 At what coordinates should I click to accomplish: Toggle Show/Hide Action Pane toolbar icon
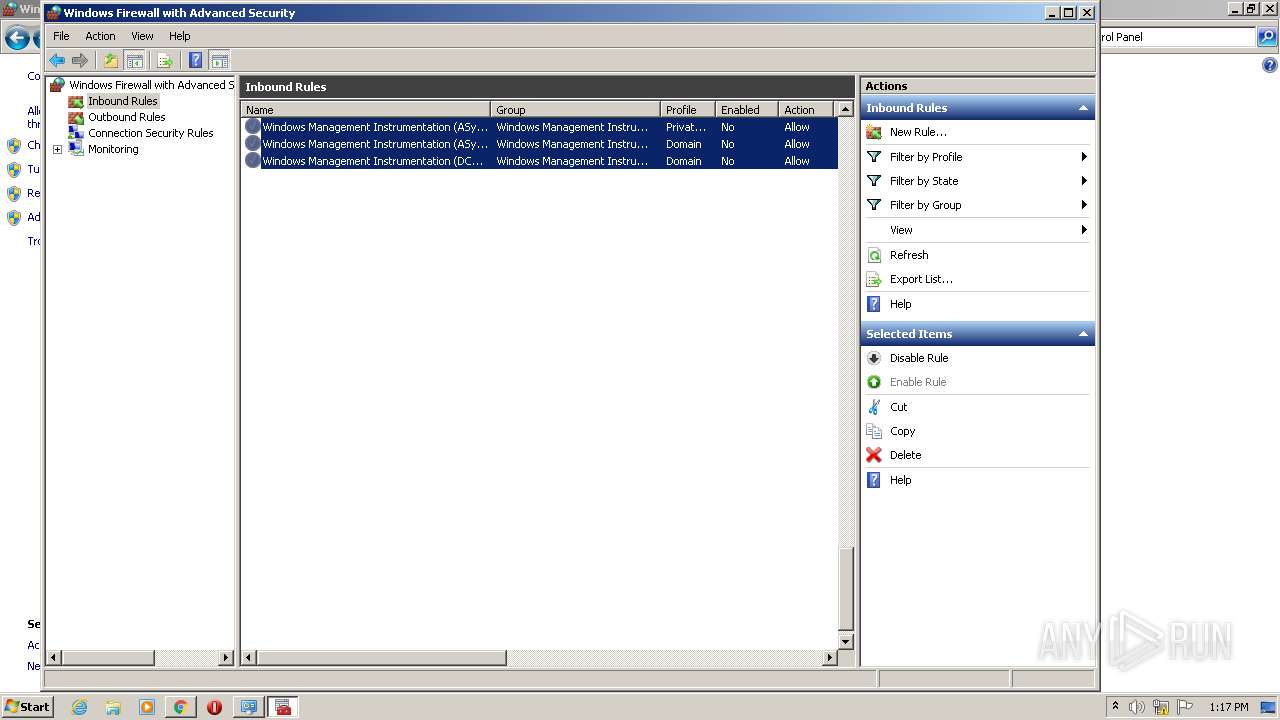coord(219,60)
